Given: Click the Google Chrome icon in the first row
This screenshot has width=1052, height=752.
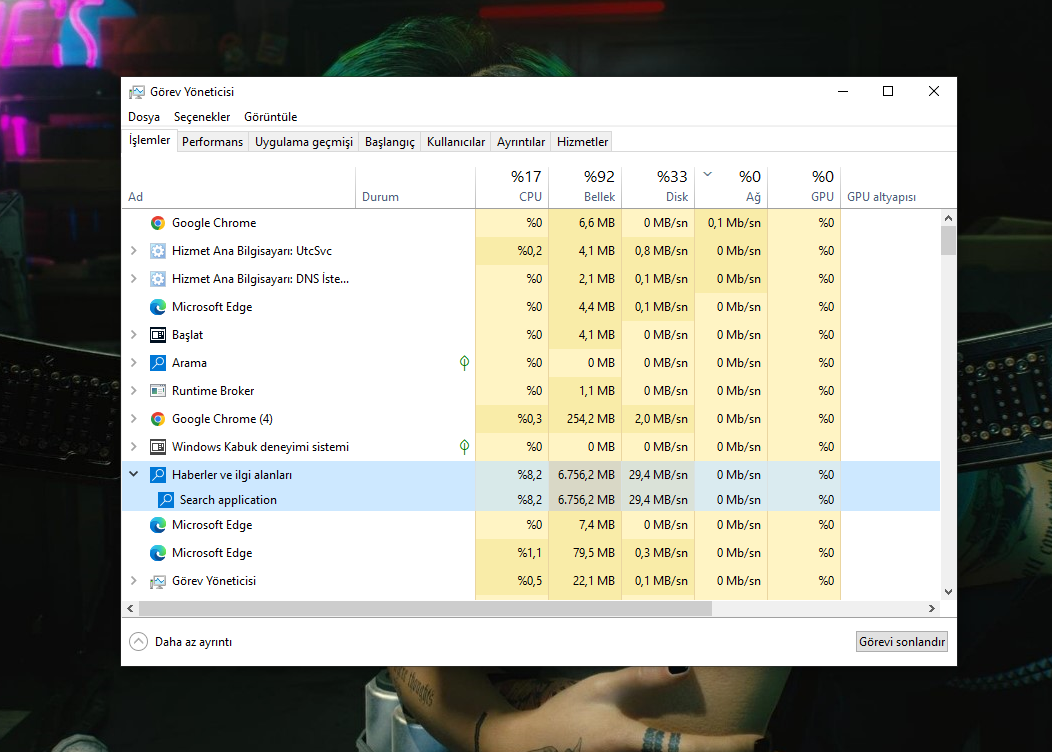Looking at the screenshot, I should (x=158, y=223).
